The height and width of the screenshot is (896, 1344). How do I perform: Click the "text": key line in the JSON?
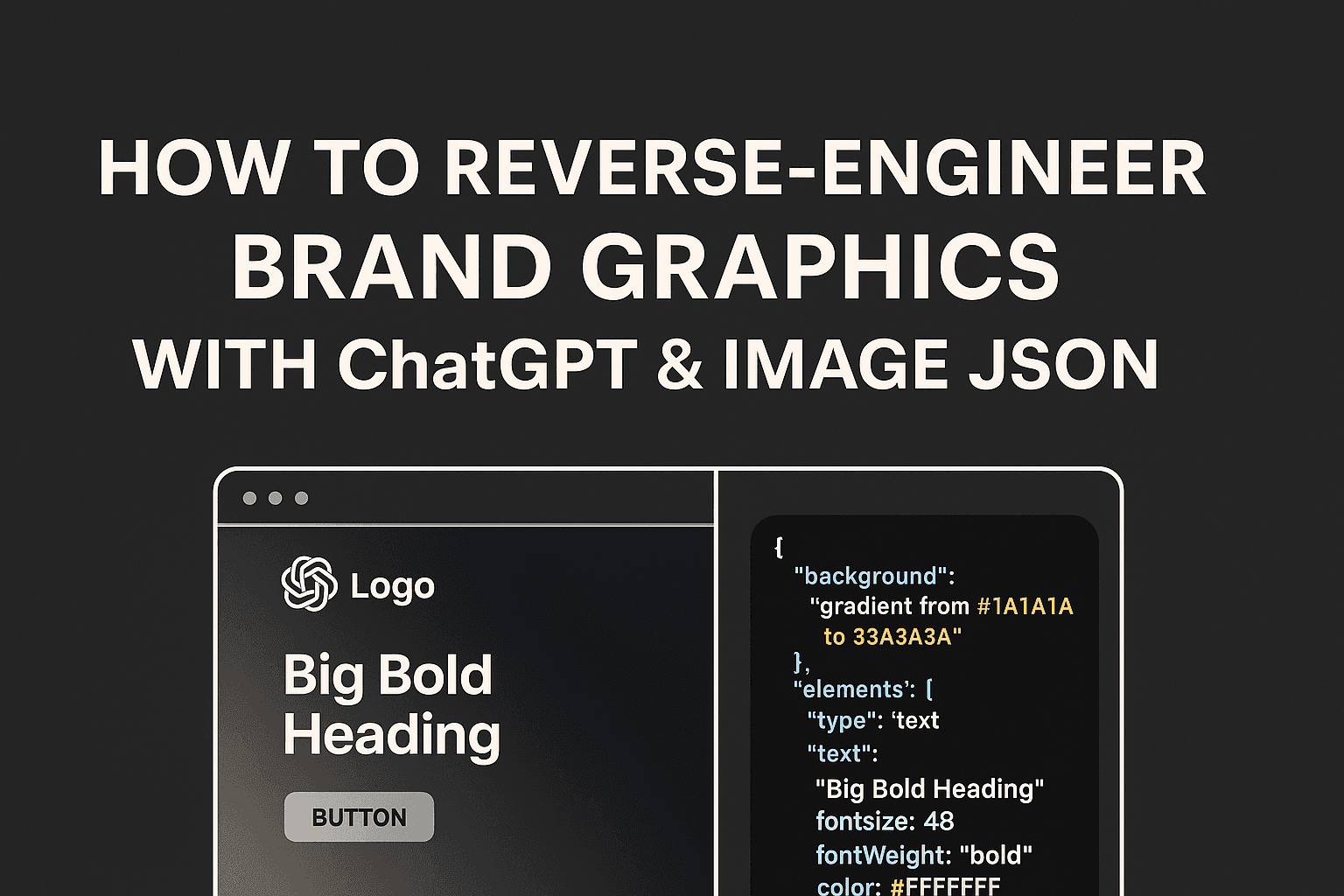842,753
